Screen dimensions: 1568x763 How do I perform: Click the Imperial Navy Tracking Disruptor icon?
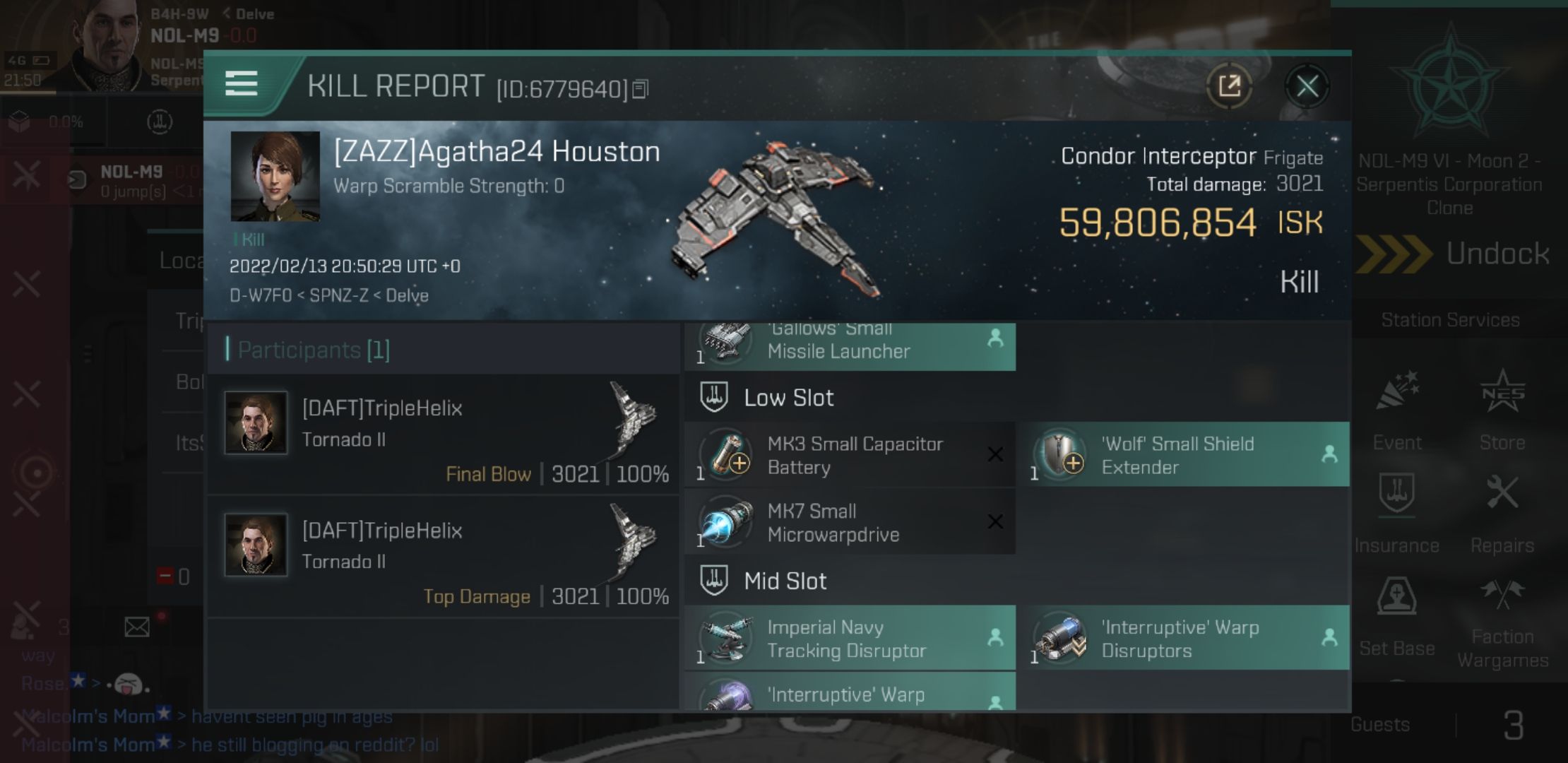[x=727, y=638]
